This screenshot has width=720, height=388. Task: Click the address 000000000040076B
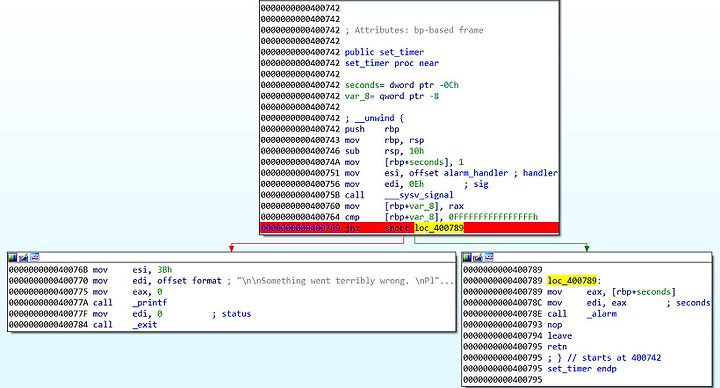coord(48,270)
